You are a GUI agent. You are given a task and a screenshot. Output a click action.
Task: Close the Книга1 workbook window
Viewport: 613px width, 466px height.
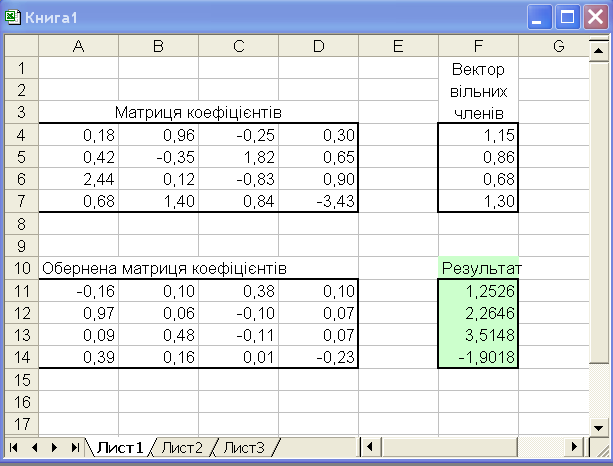click(x=595, y=17)
